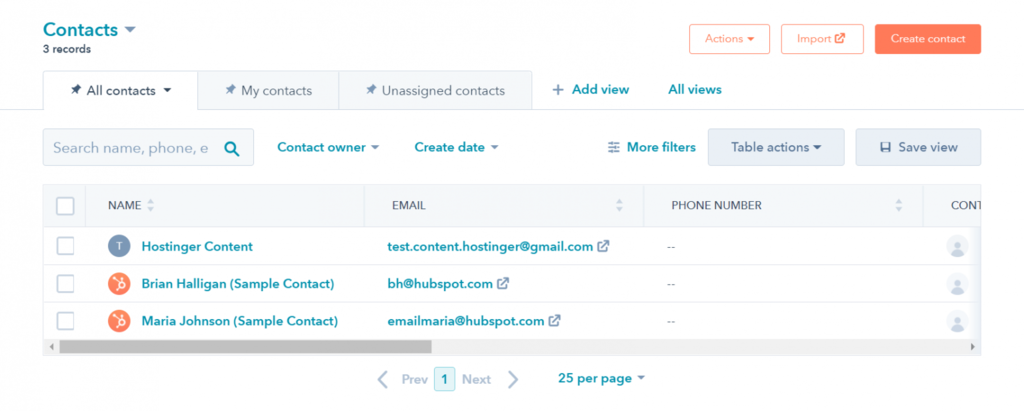The height and width of the screenshot is (411, 1024).
Task: Click scrollbar left arrow
Action: pos(52,346)
